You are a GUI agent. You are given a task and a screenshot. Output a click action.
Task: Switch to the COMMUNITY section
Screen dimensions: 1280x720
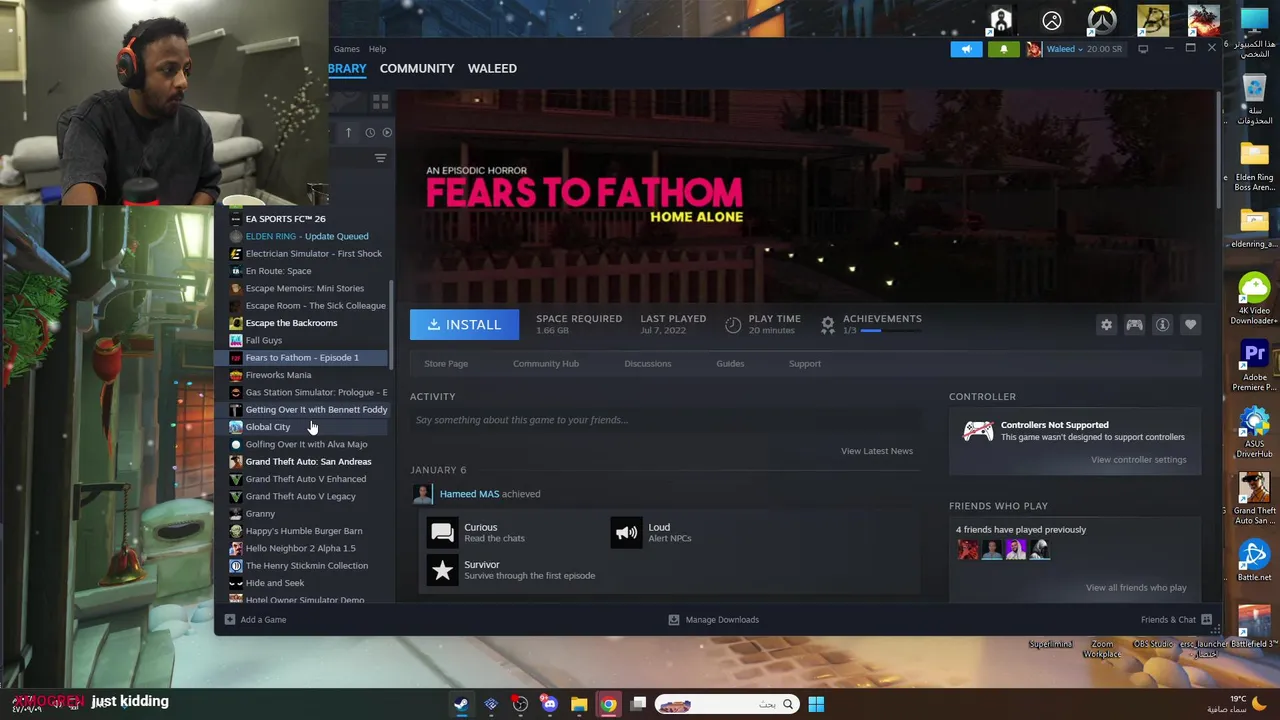[x=417, y=68]
